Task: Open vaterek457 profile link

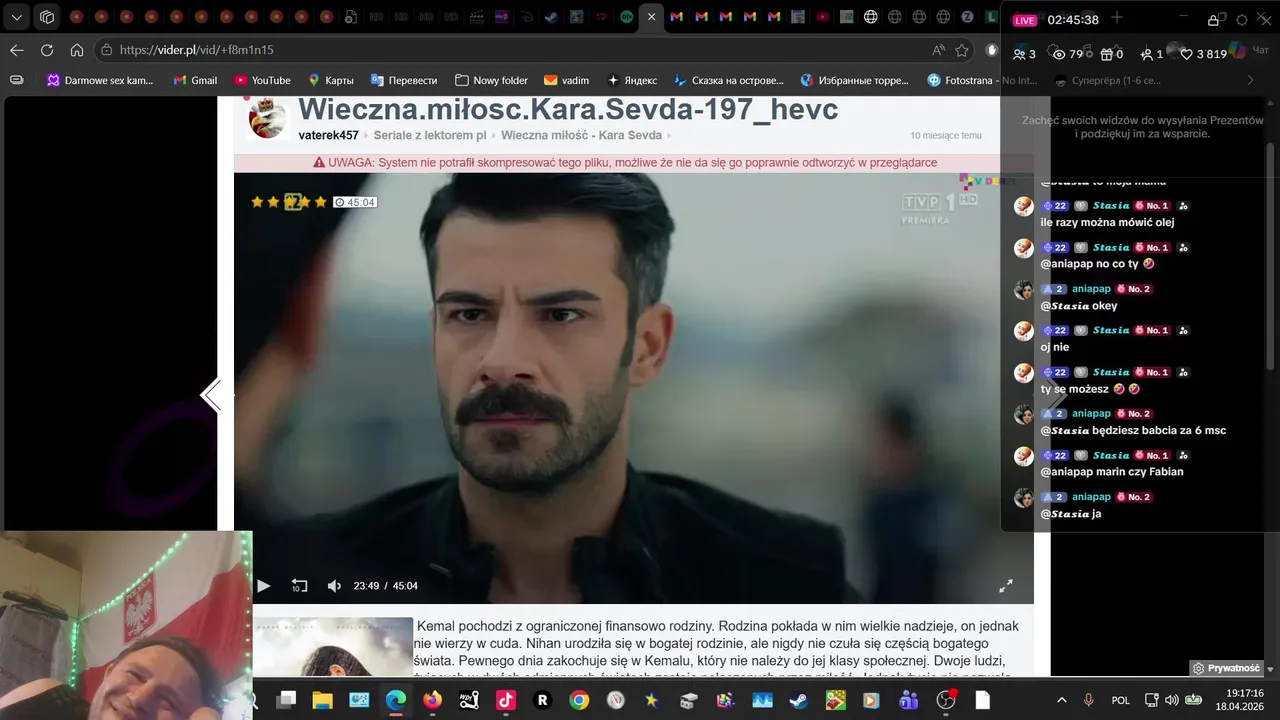Action: (328, 135)
